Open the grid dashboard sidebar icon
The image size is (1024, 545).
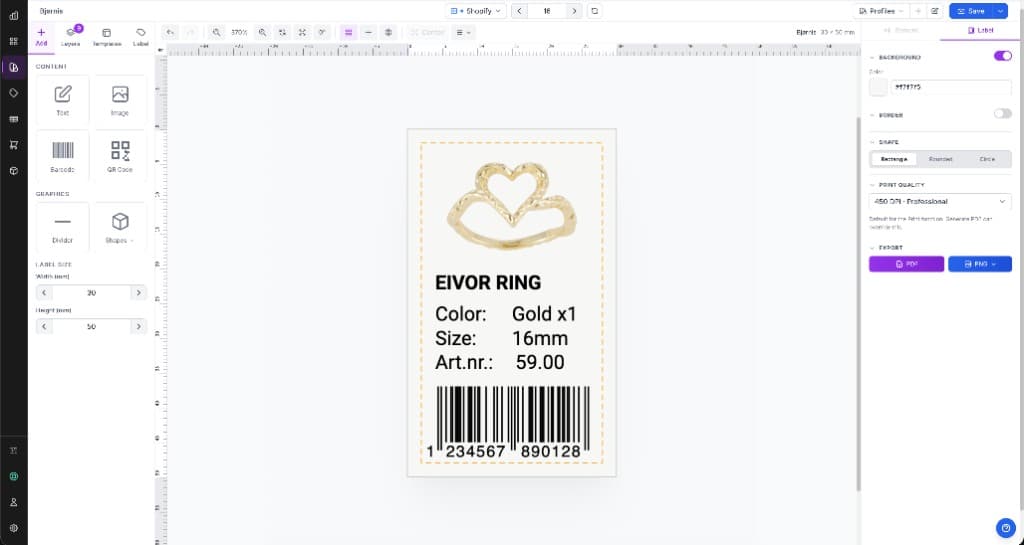coord(14,41)
